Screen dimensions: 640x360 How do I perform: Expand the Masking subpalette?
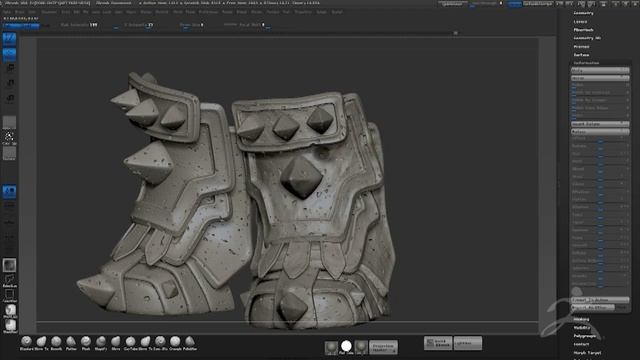coord(581,319)
